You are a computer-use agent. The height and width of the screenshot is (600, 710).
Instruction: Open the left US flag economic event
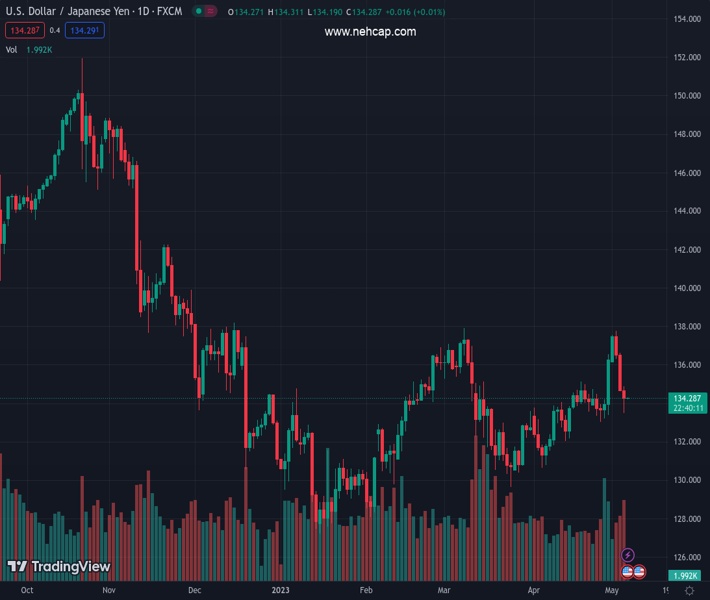(x=627, y=571)
